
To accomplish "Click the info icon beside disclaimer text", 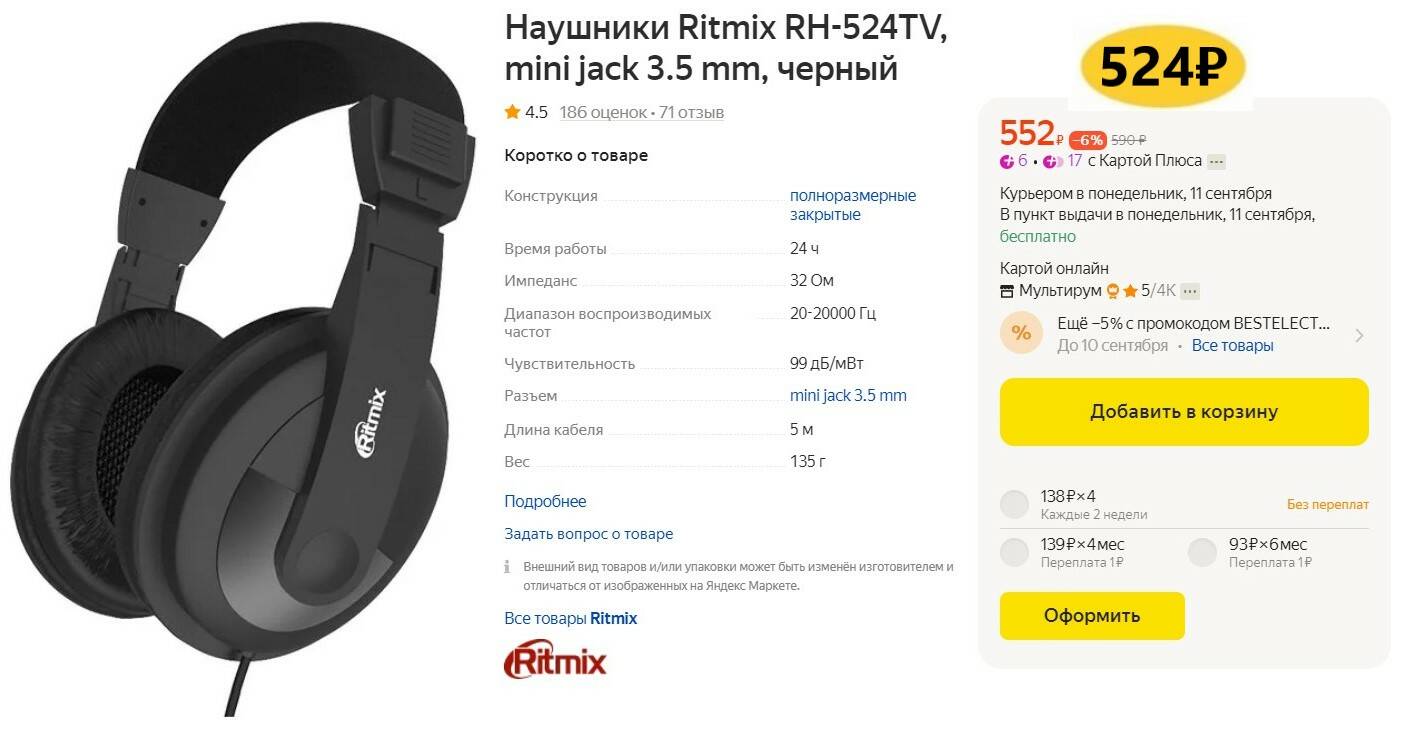I will coord(507,567).
